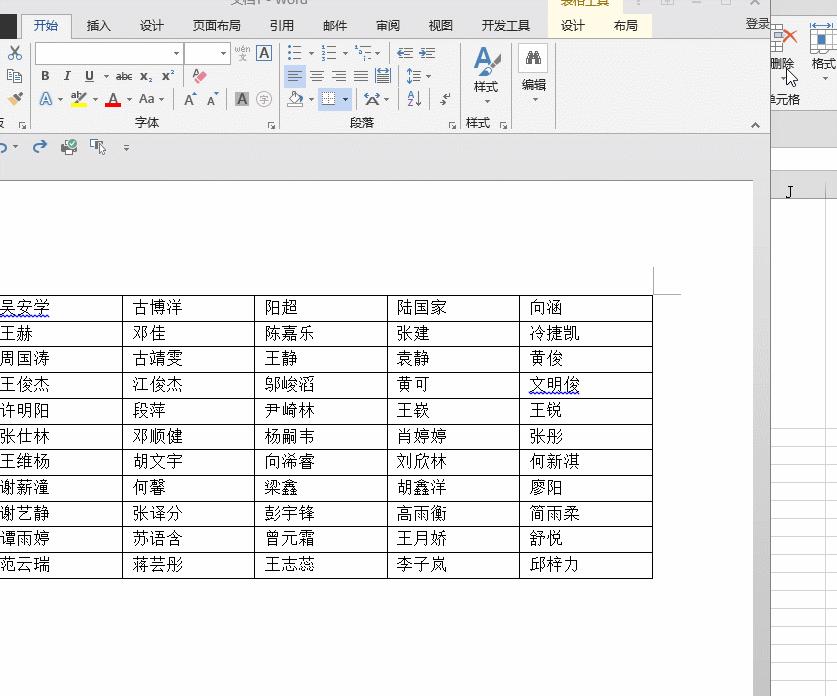Open the borders dropdown arrow

click(345, 99)
